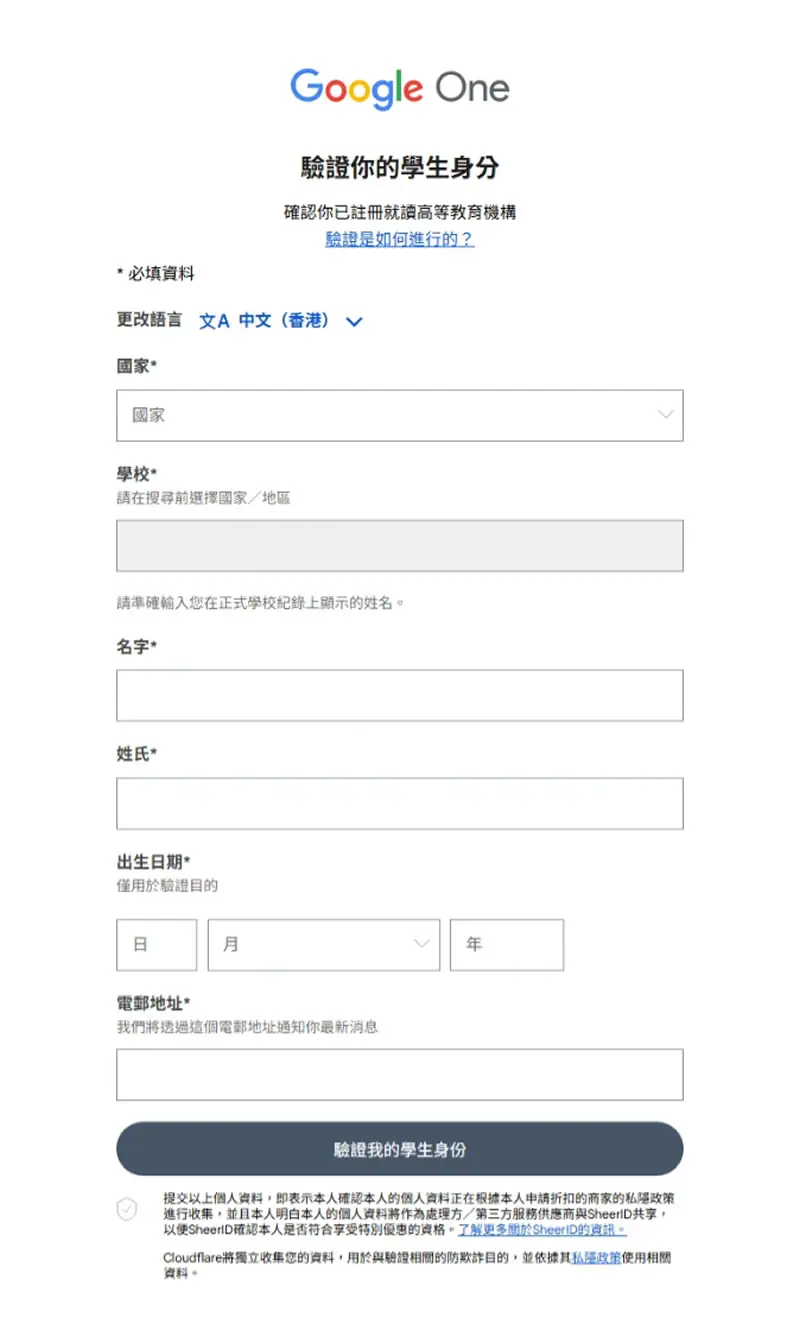Open 了解更多關於SheerID的資訊 link

pyautogui.click(x=542, y=1229)
